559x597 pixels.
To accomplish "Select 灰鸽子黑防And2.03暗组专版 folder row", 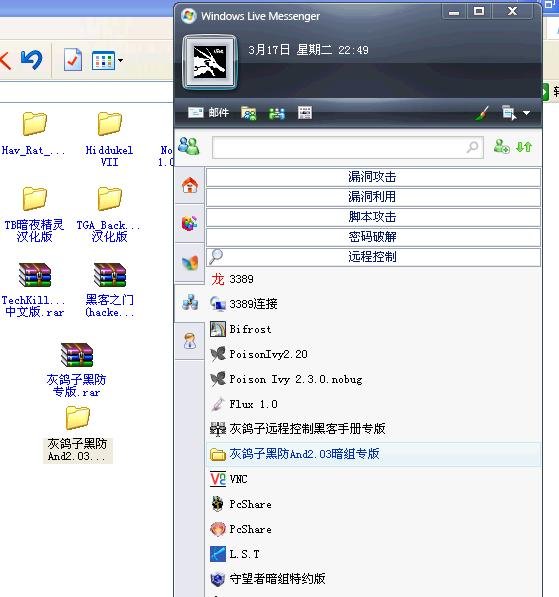I will [x=373, y=454].
